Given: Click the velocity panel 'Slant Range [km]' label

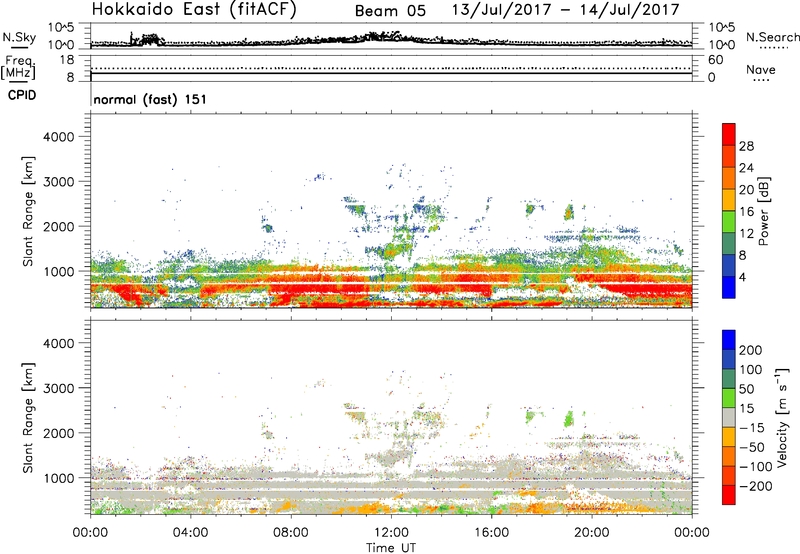Looking at the screenshot, I should (28, 418).
